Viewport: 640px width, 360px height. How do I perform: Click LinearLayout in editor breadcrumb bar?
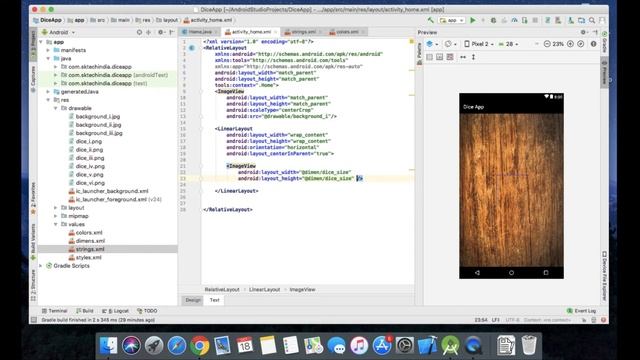click(264, 289)
